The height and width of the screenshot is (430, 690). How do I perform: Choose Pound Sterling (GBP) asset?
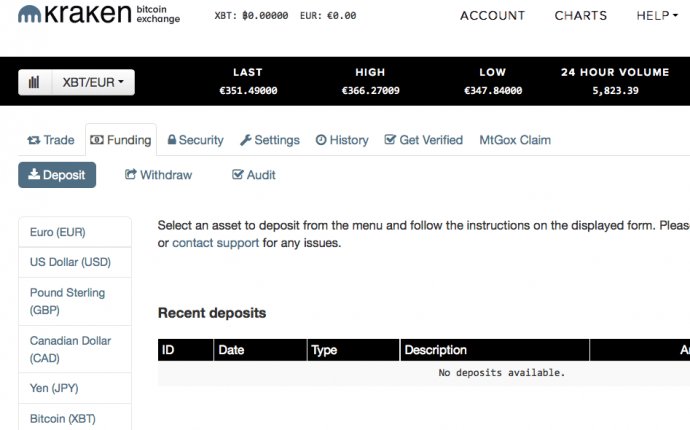(x=75, y=301)
